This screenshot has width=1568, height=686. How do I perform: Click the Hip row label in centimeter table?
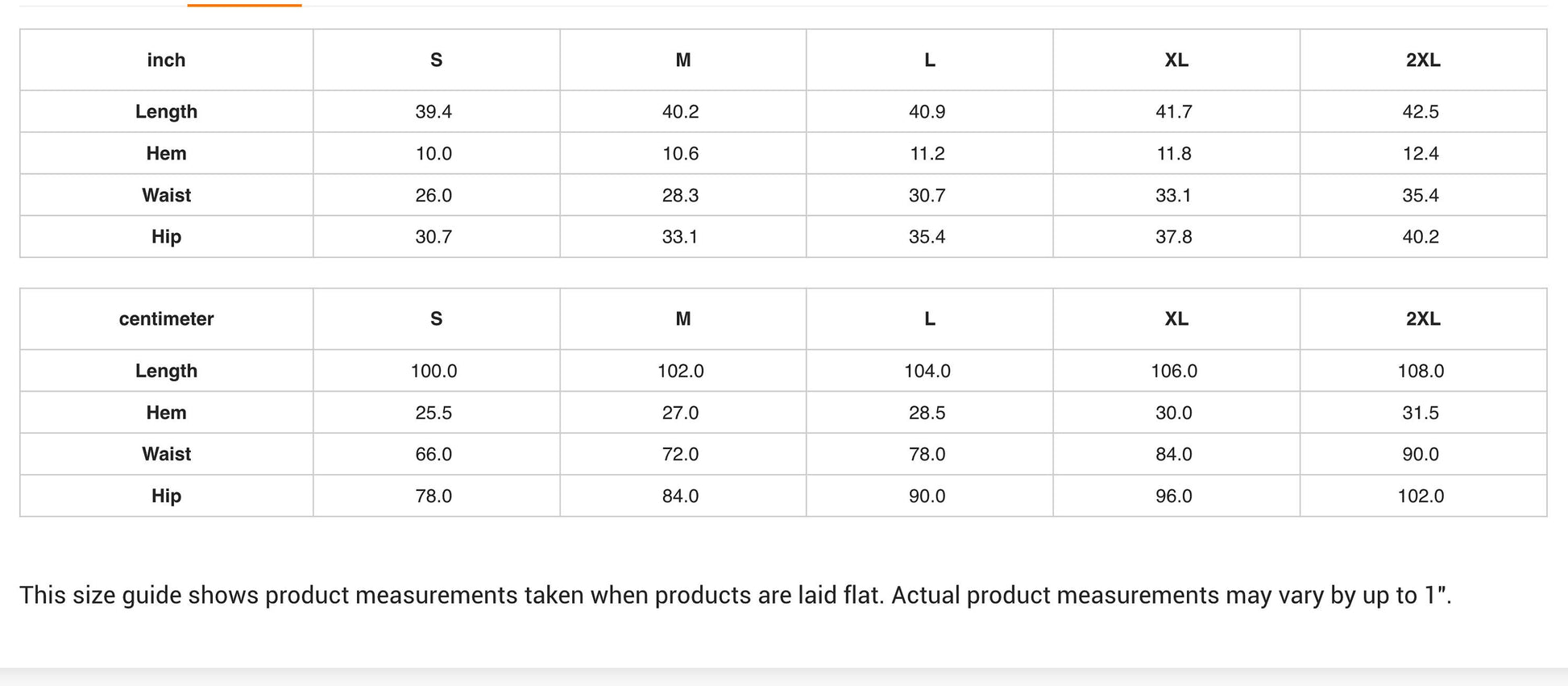[x=166, y=496]
